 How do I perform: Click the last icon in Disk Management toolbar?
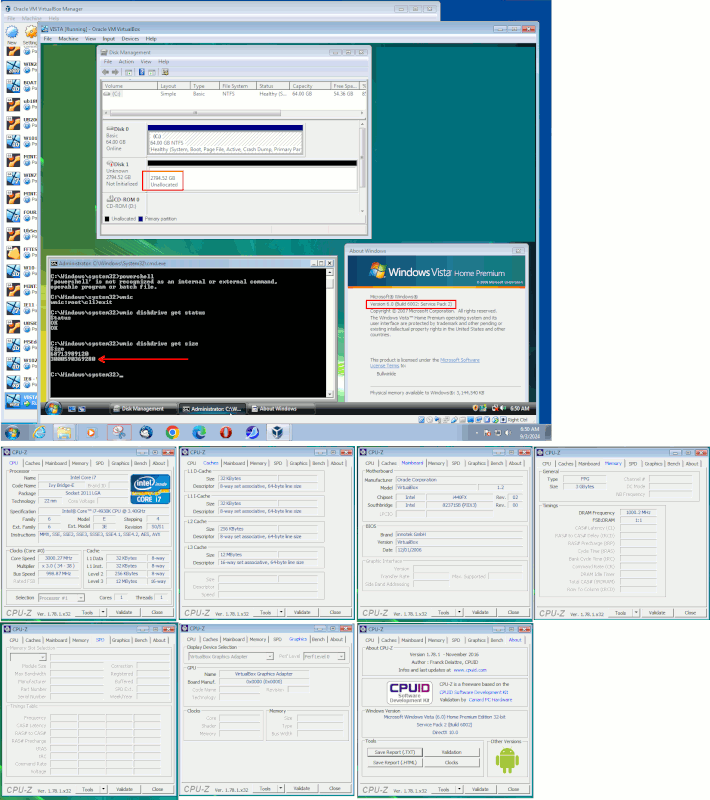coord(165,72)
